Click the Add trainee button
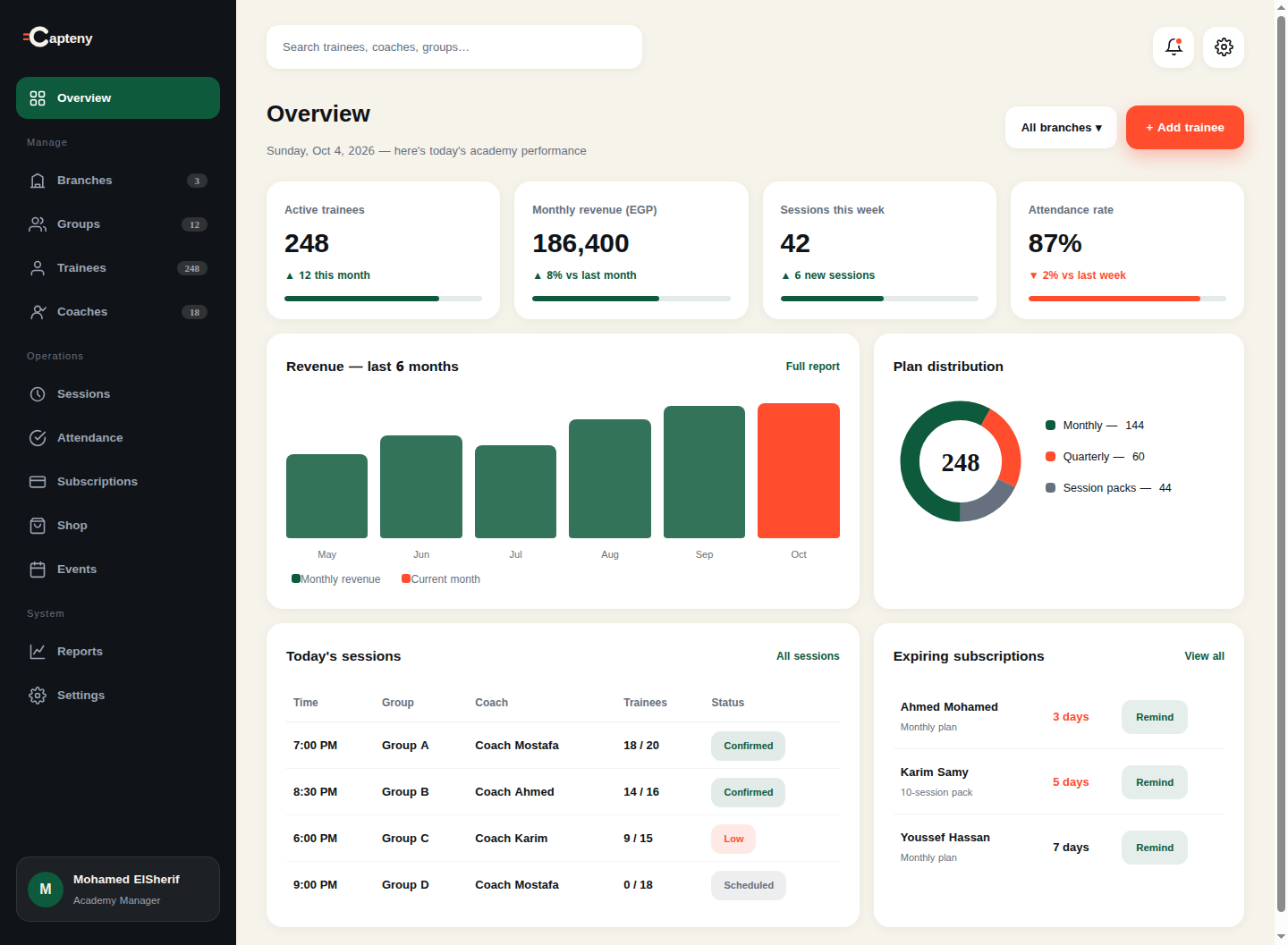Viewport: 1288px width, 945px height. click(x=1185, y=128)
